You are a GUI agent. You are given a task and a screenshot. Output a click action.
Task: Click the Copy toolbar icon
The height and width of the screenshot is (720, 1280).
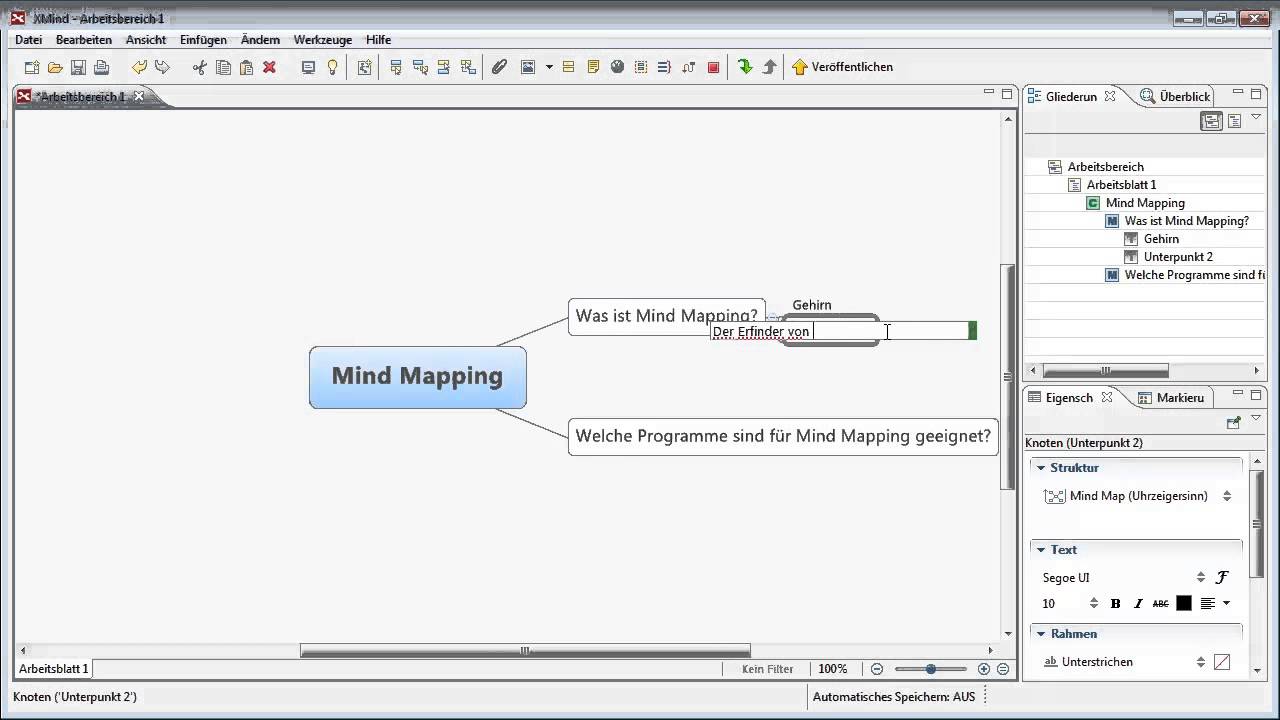223,67
